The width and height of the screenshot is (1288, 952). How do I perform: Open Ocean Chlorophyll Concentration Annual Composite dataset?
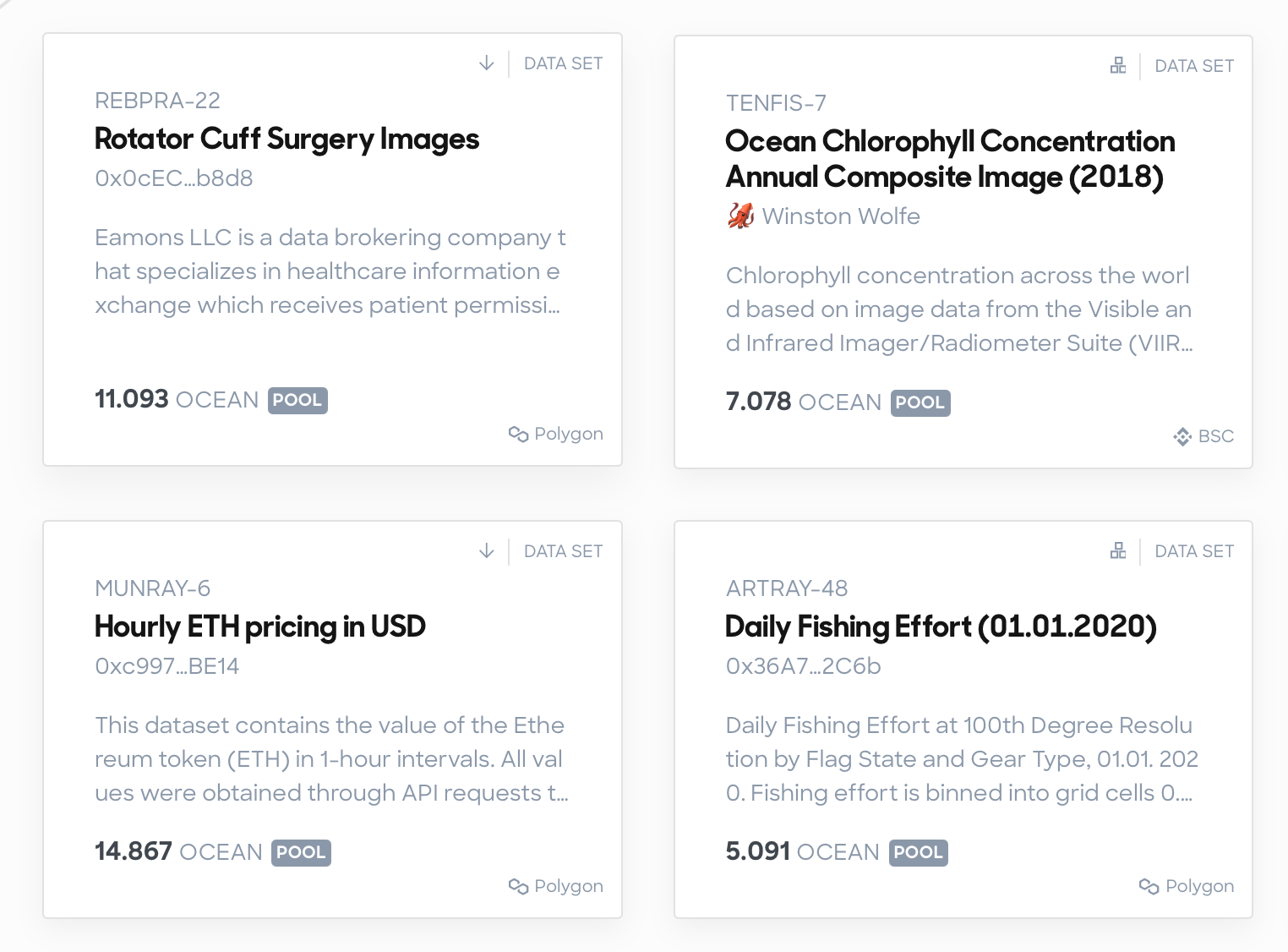950,159
